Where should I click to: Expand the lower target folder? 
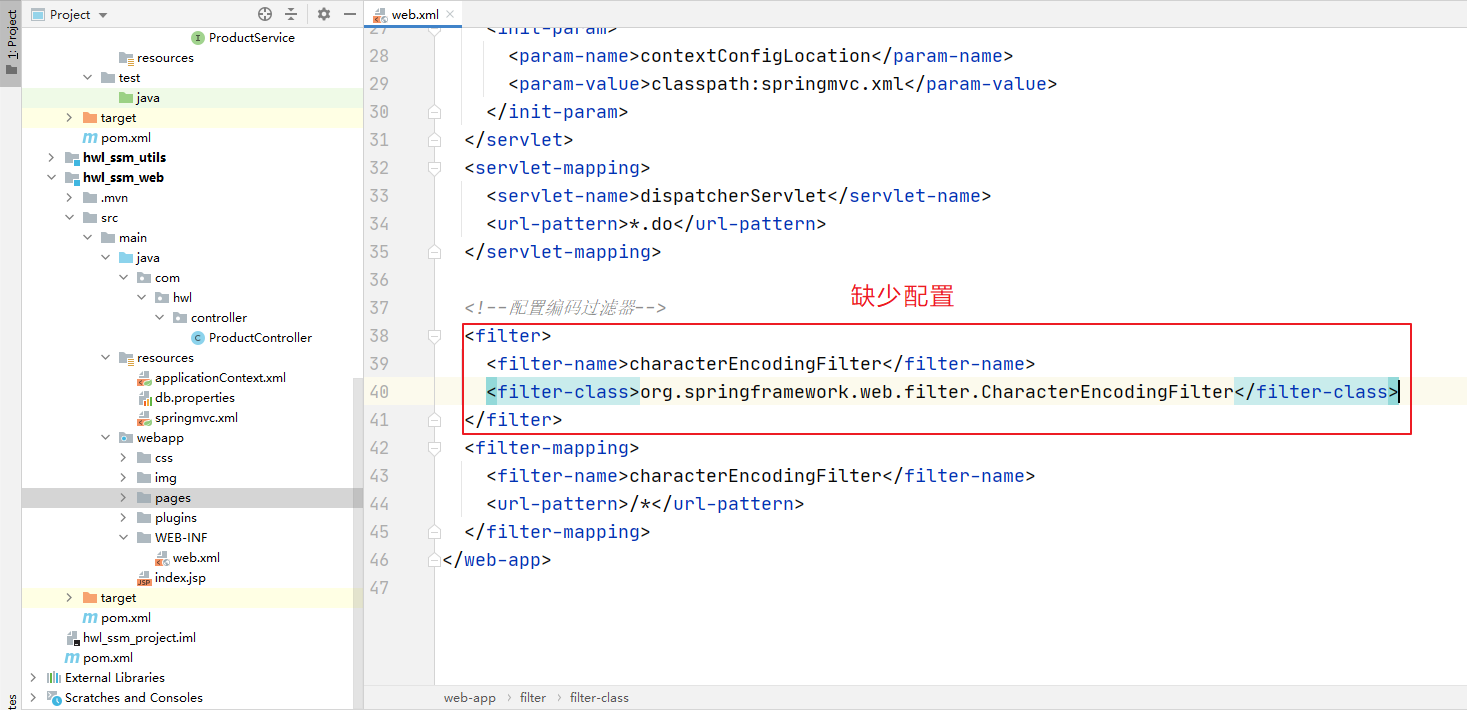(x=69, y=597)
